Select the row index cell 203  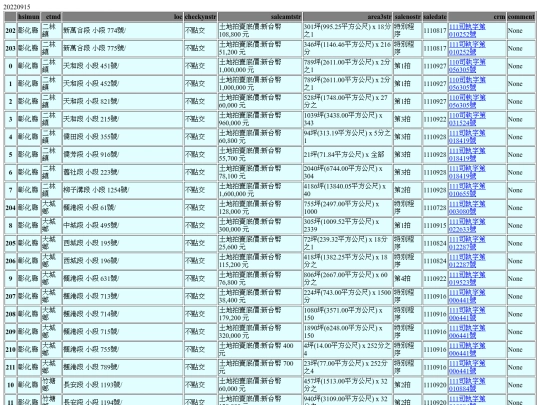click(10, 48)
